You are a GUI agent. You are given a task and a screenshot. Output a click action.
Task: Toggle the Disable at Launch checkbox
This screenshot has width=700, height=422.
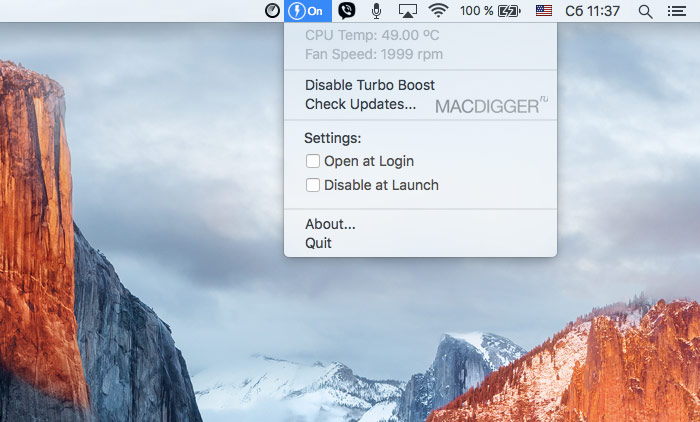tap(312, 184)
